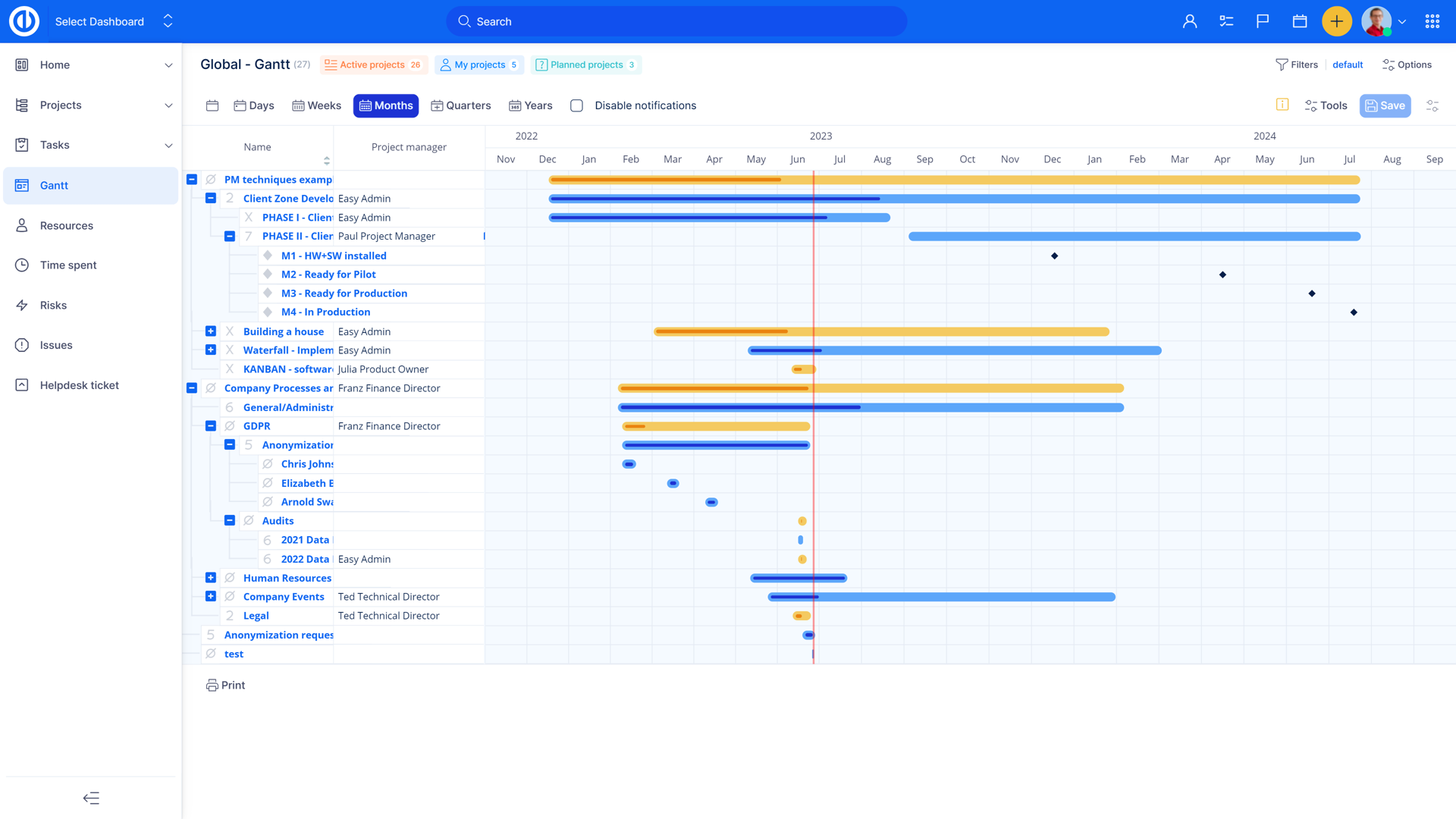Type a query in the Search field

pos(676,20)
